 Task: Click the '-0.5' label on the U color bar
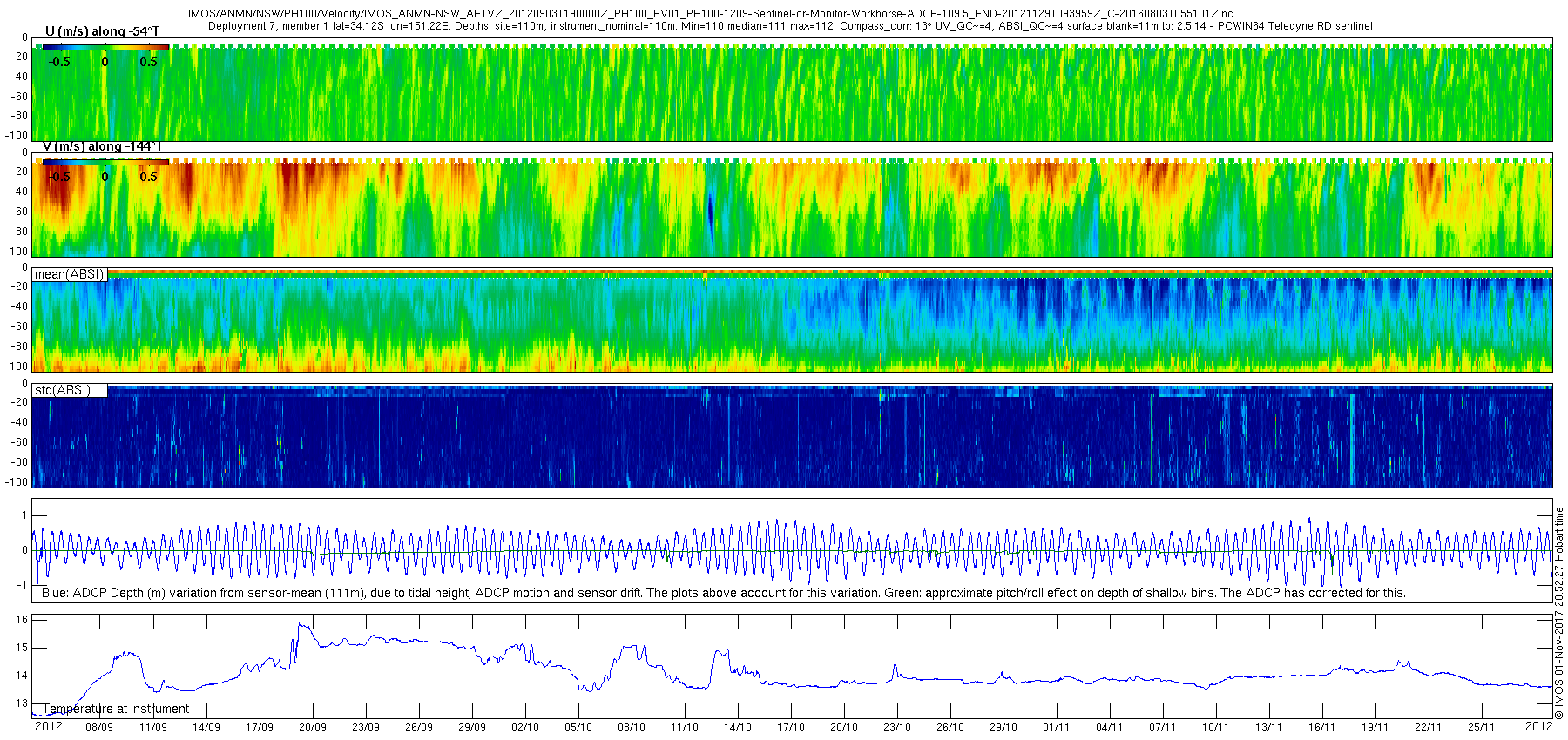[x=59, y=62]
